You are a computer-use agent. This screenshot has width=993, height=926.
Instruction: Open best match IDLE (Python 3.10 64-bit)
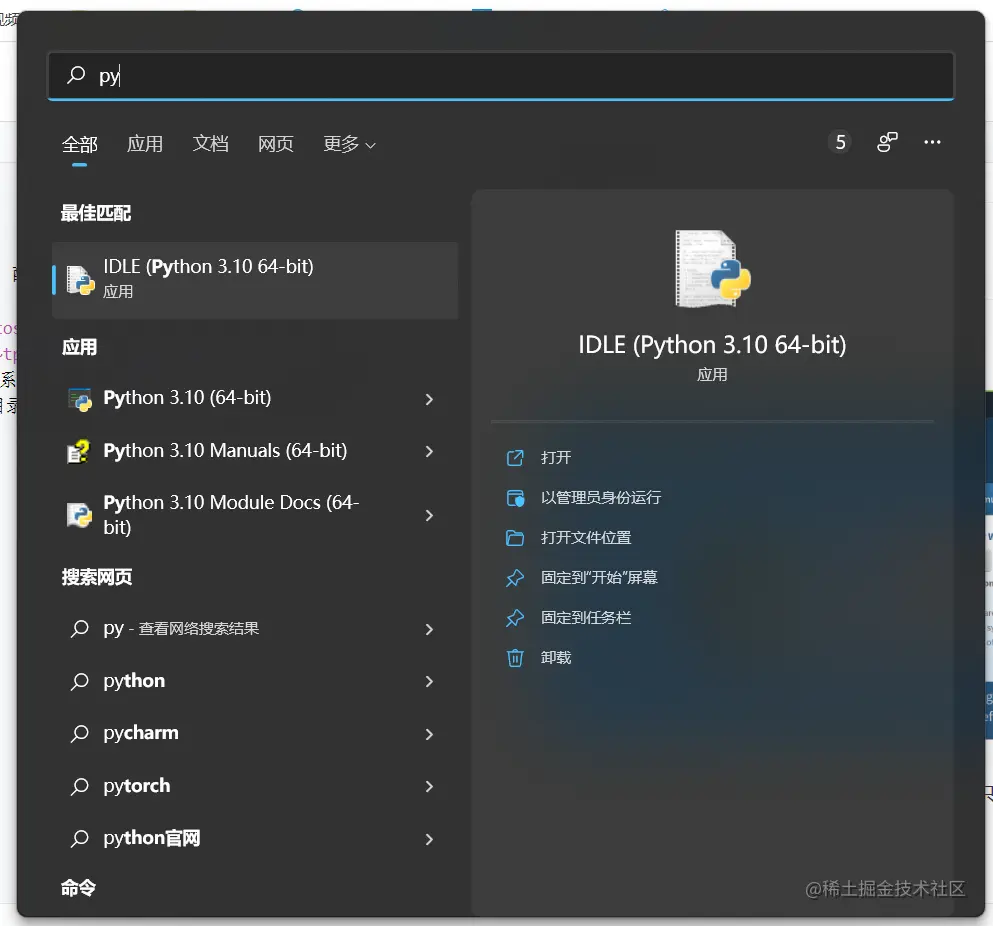coord(255,280)
